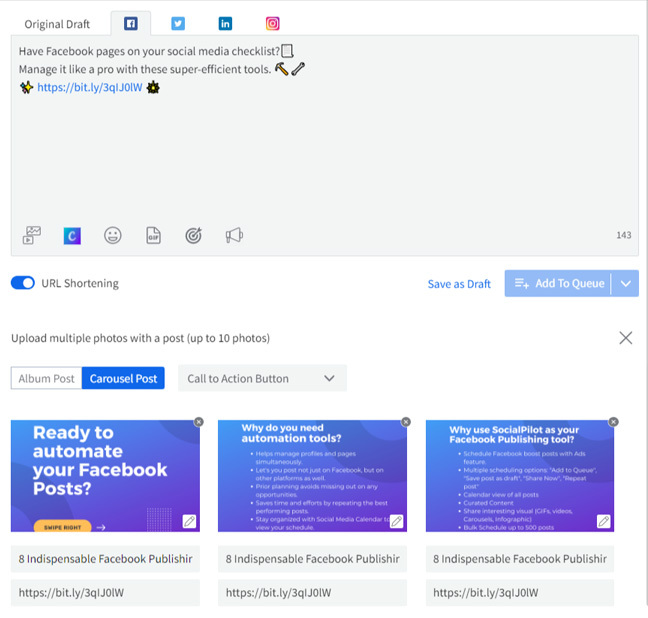Viewport: 648px width, 618px height.
Task: Click URL field under second carousel image
Action: point(312,593)
